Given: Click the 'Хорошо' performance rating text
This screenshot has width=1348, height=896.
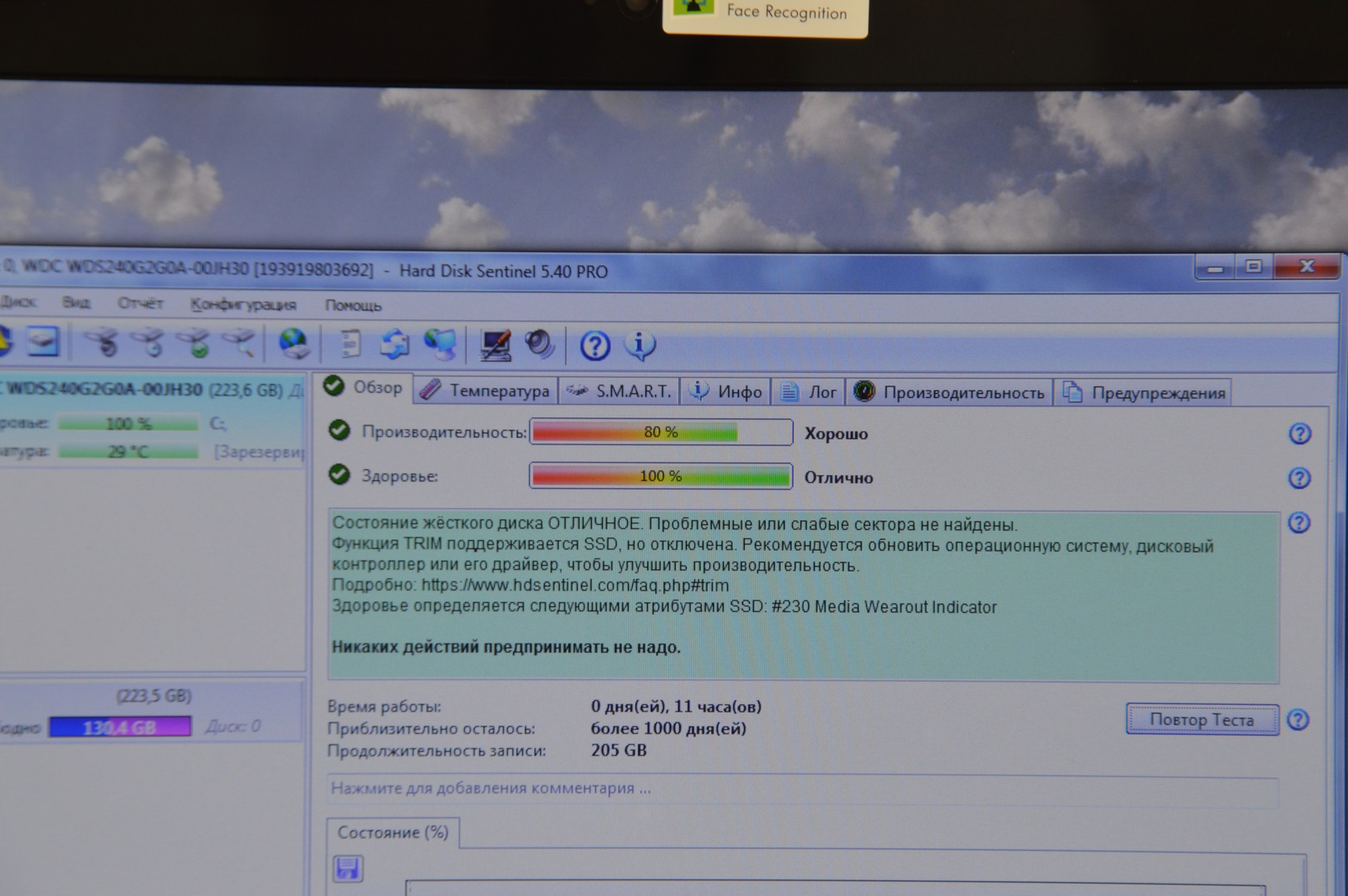Looking at the screenshot, I should (x=837, y=434).
